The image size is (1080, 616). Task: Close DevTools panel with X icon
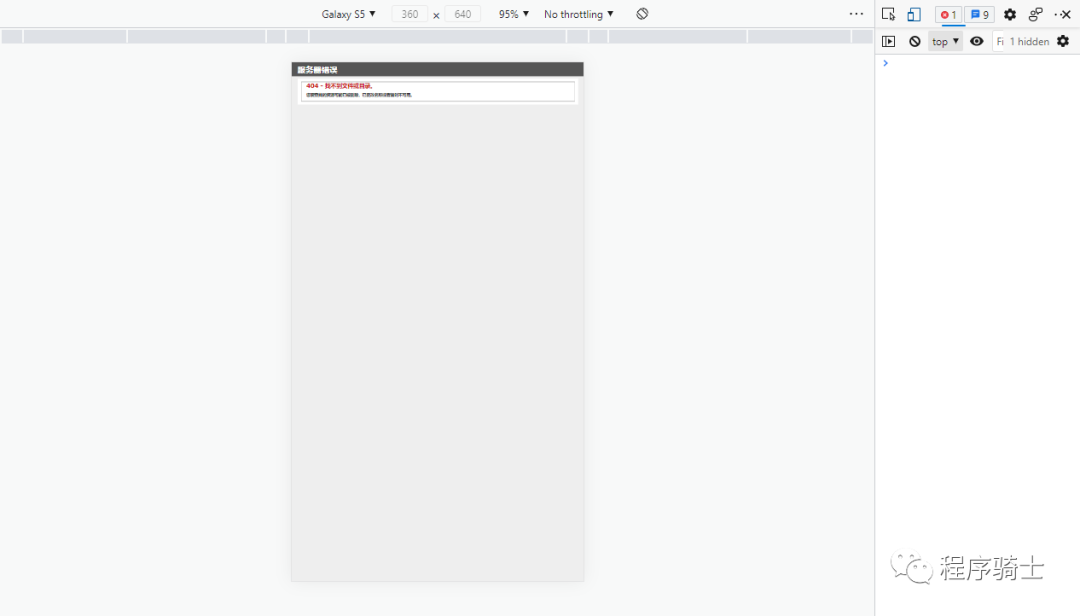(x=1066, y=14)
